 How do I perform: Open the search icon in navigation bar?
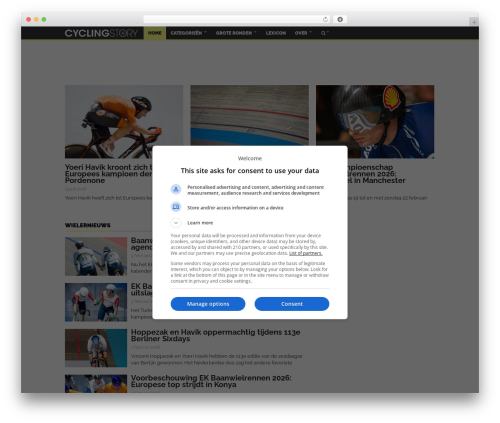324,33
